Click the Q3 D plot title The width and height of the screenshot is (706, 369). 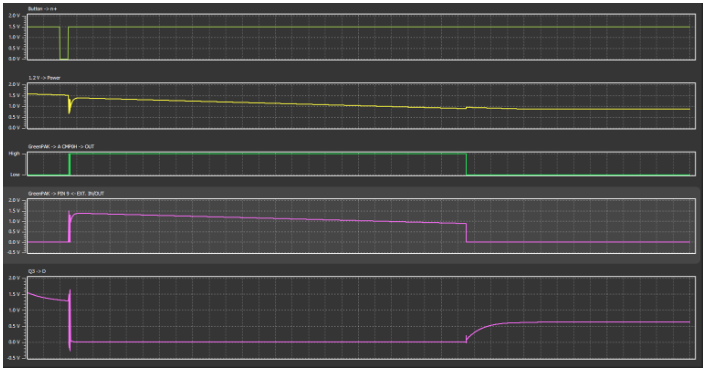point(37,271)
